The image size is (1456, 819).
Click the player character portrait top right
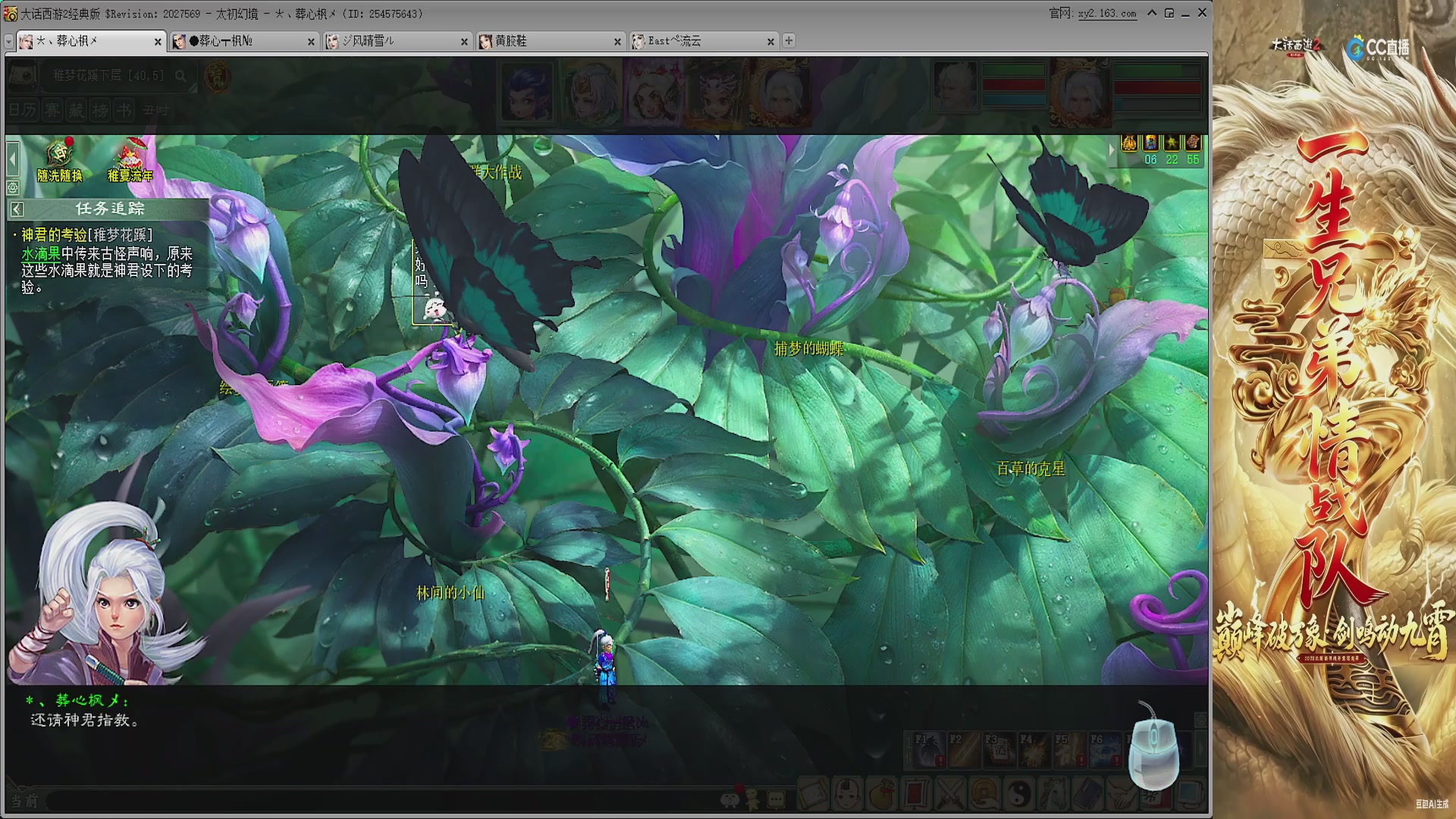[x=1080, y=93]
